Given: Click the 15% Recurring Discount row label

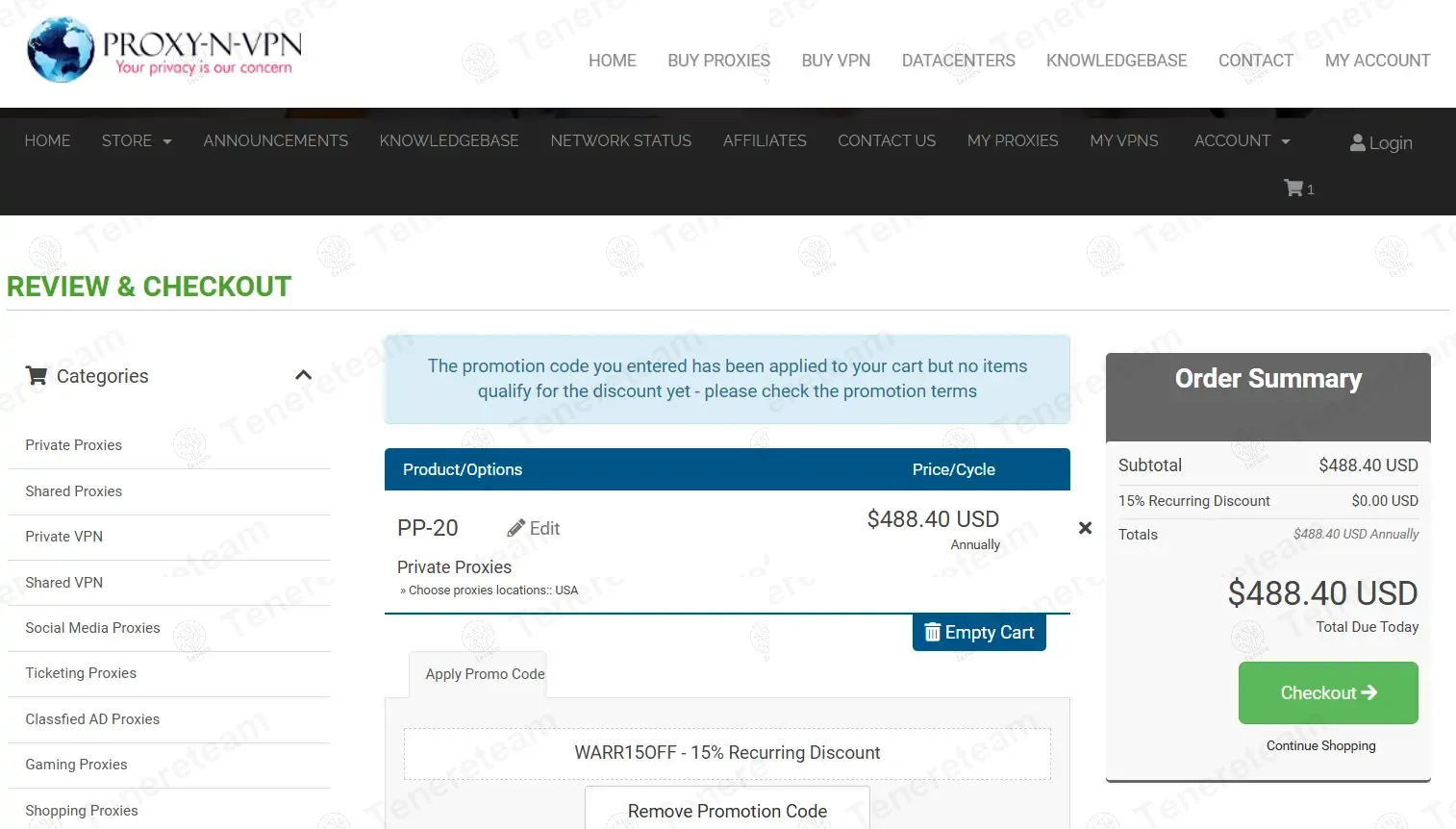Looking at the screenshot, I should tap(1193, 501).
